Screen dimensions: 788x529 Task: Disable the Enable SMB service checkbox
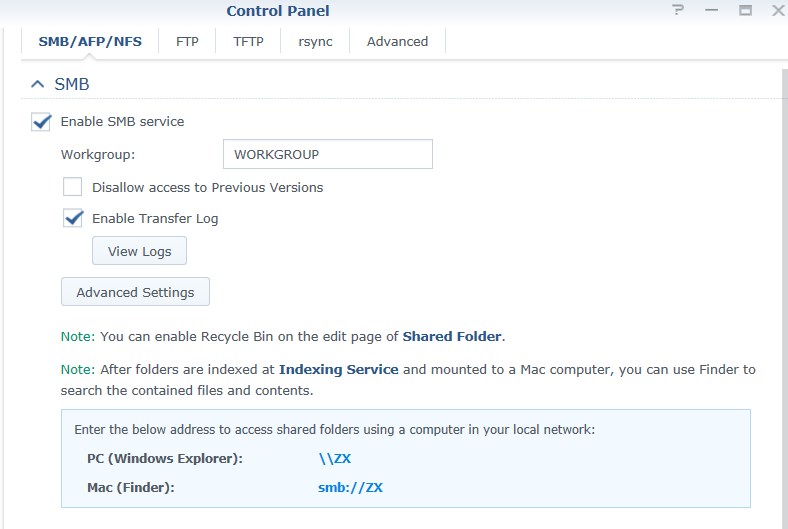tap(41, 122)
